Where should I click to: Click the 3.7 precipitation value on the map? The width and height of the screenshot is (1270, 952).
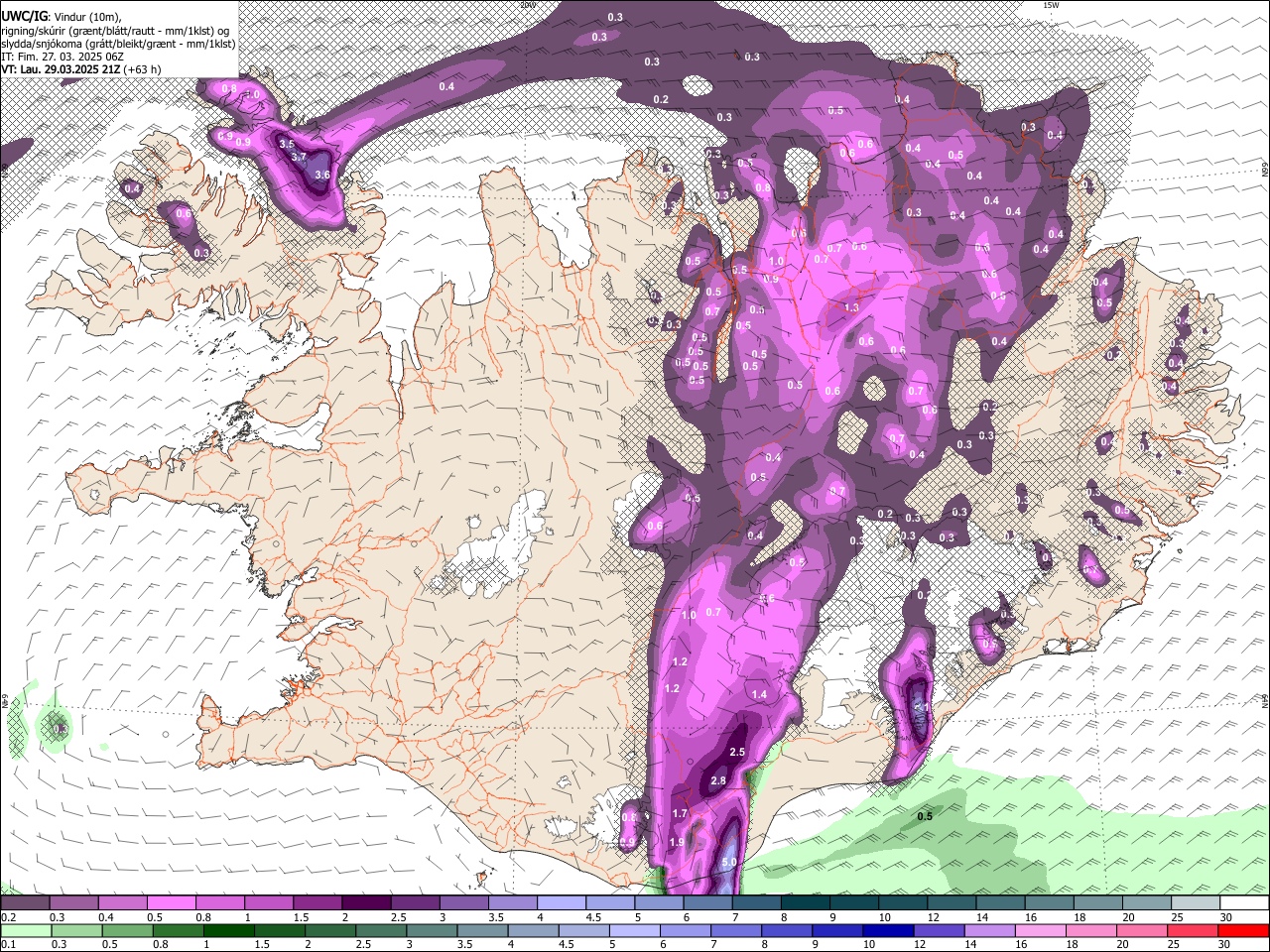click(299, 157)
